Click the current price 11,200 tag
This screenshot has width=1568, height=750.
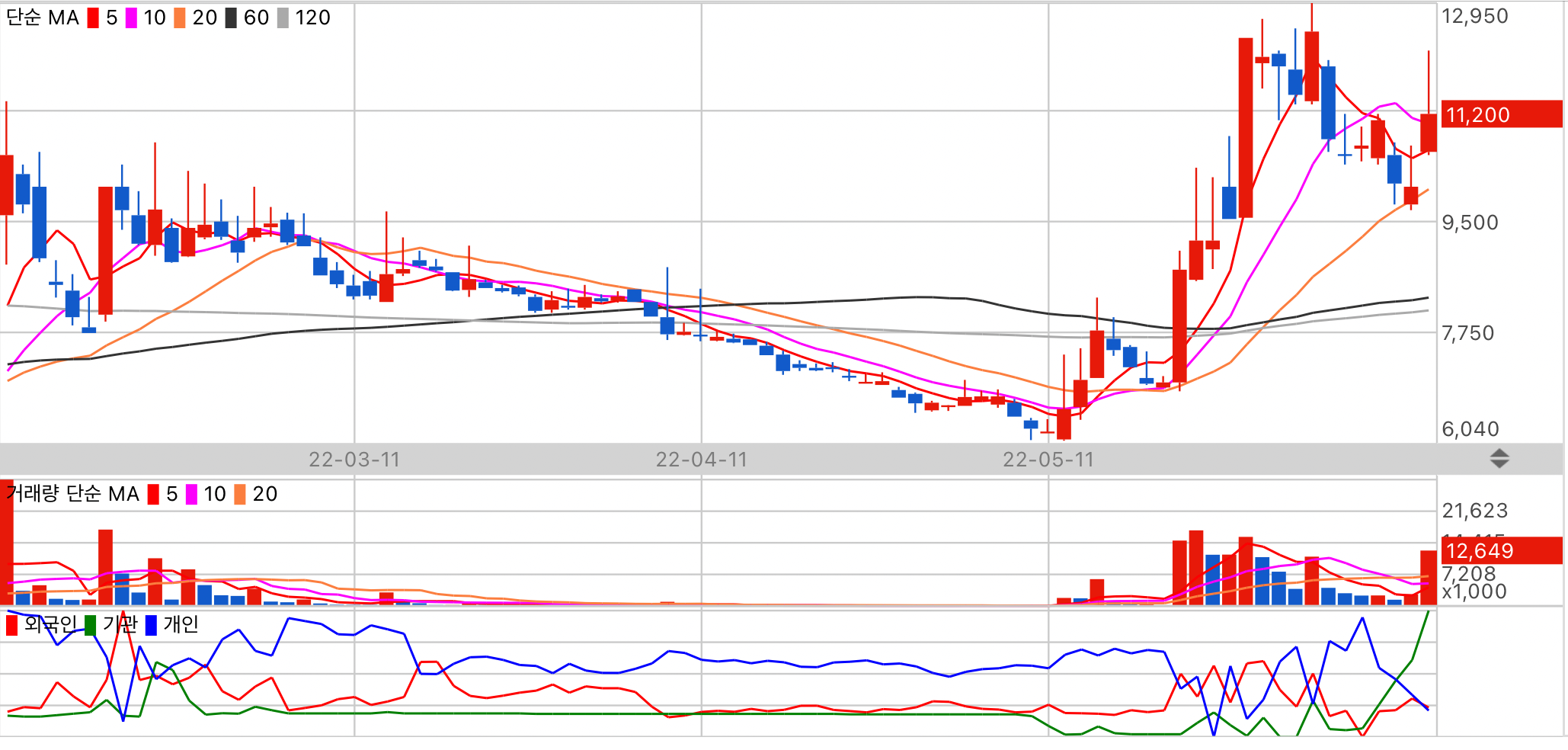(1500, 114)
